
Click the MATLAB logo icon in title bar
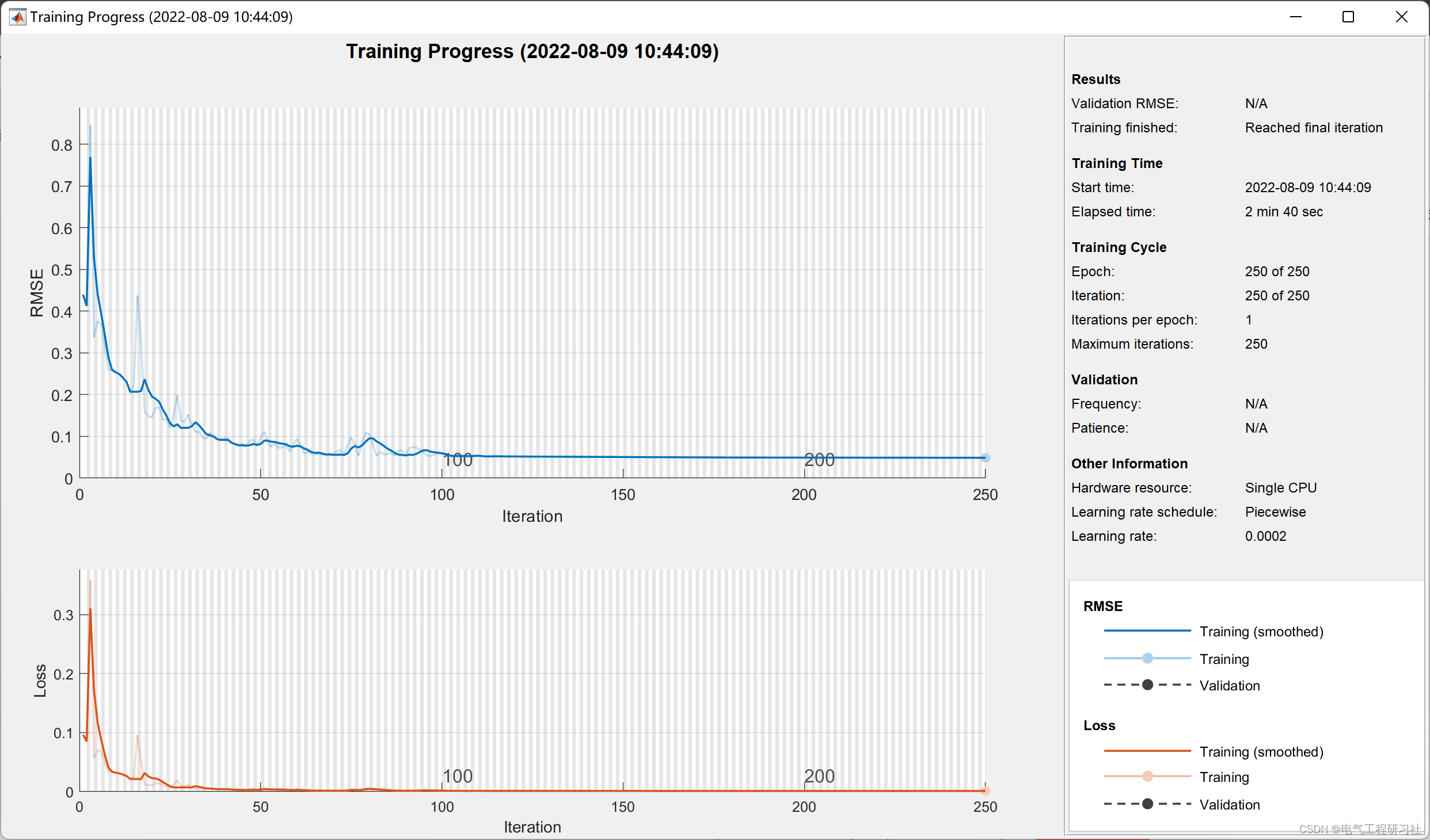(18, 17)
